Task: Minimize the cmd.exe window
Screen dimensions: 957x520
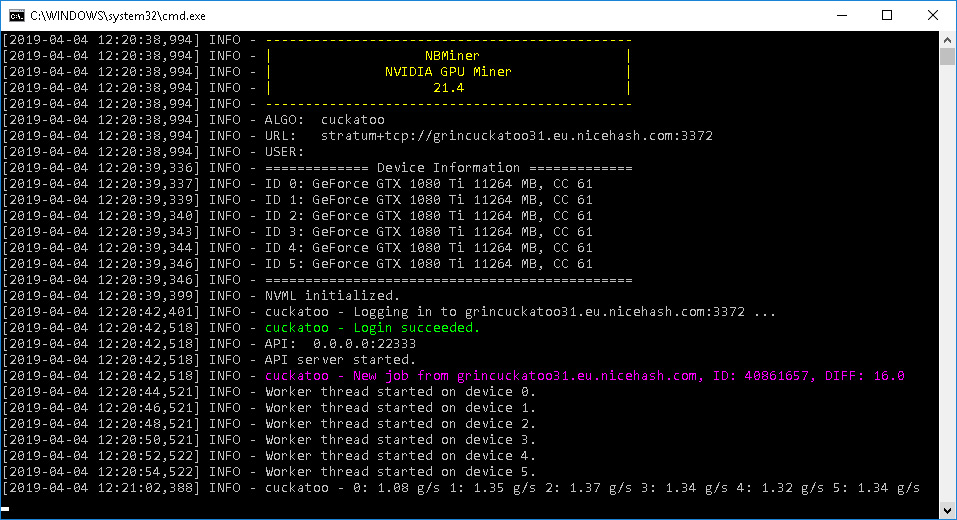Action: [840, 15]
